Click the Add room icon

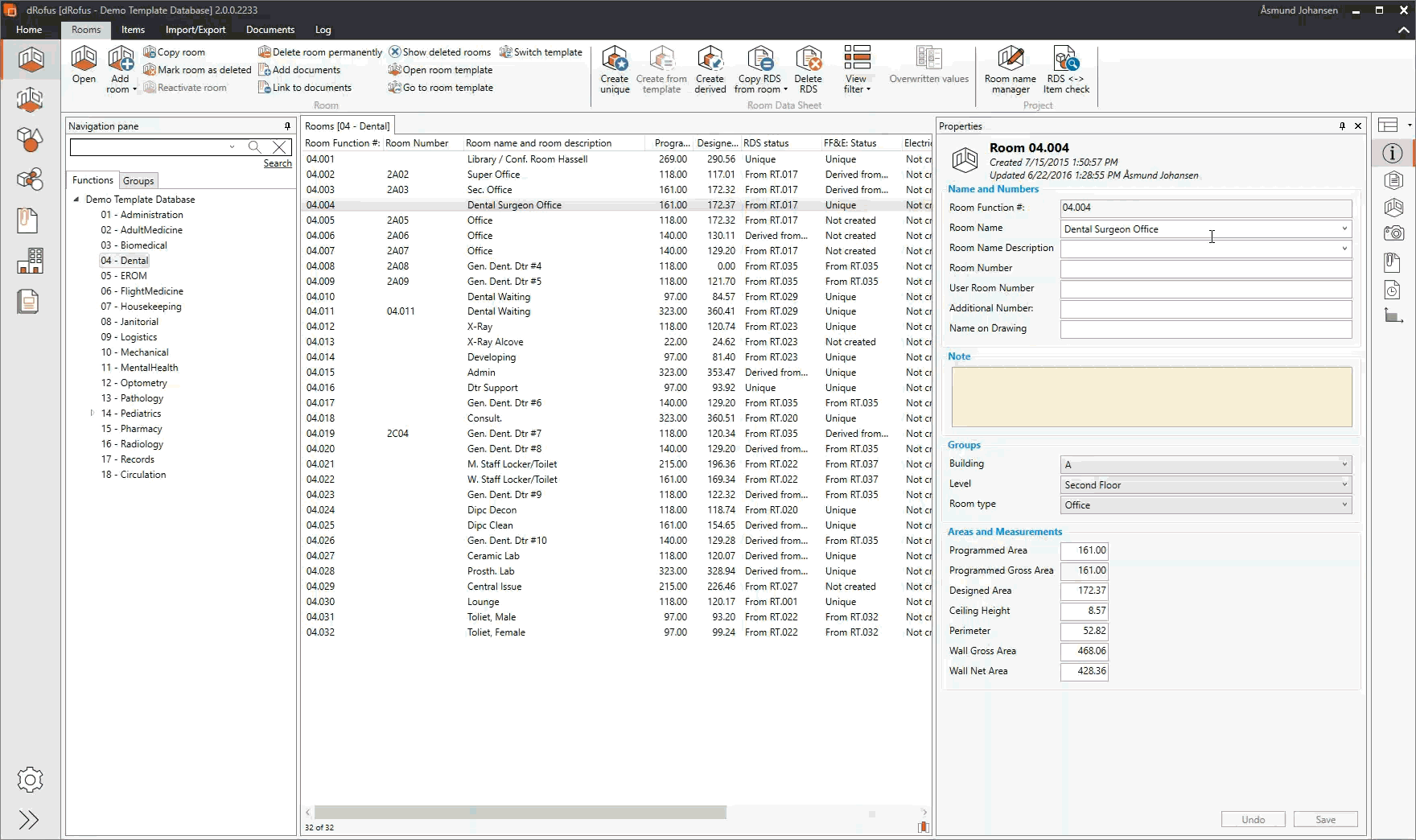121,61
